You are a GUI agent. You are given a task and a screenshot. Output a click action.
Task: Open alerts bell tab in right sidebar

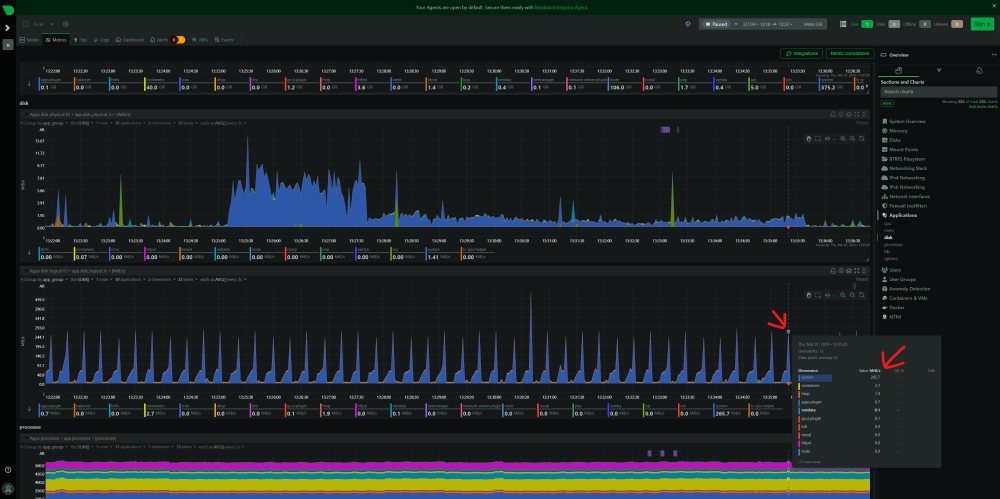979,70
